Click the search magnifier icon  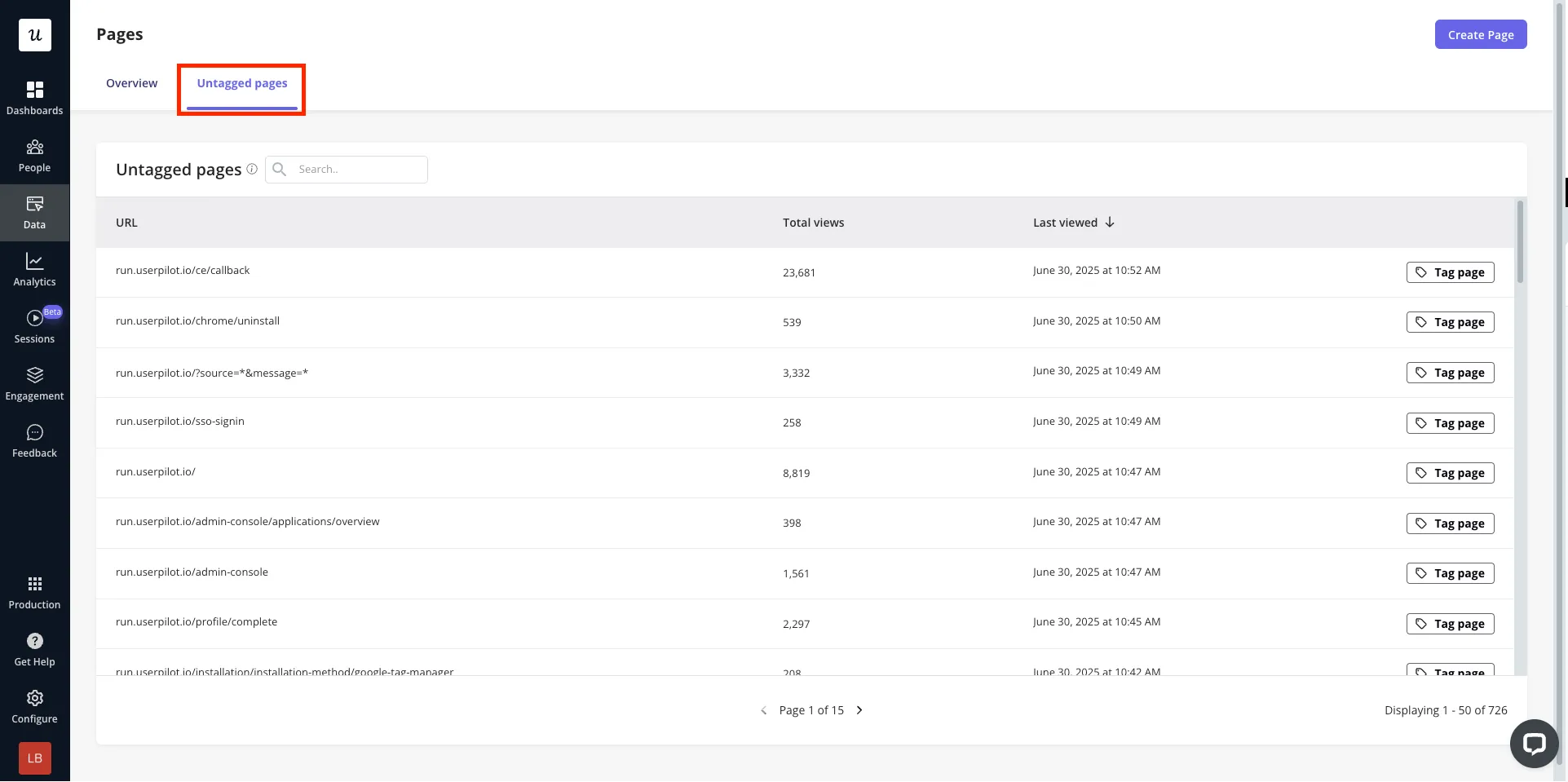[x=279, y=169]
